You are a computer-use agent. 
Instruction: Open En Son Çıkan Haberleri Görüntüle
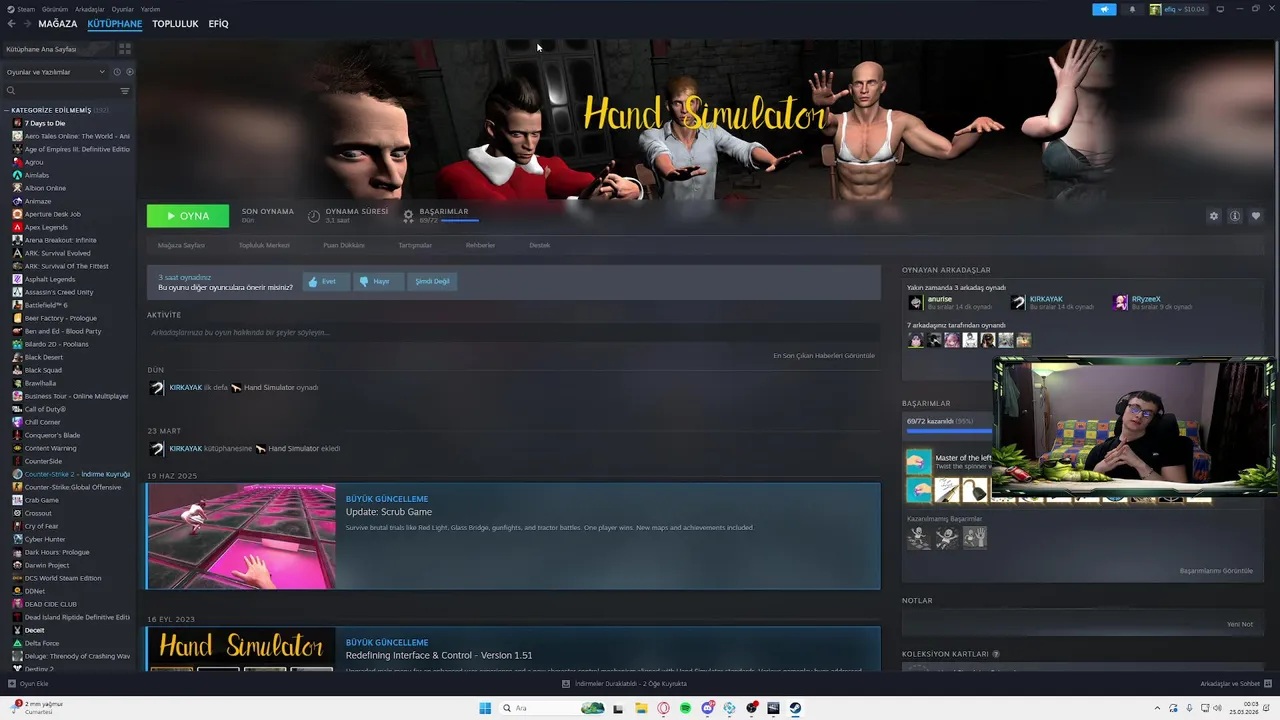(x=824, y=356)
